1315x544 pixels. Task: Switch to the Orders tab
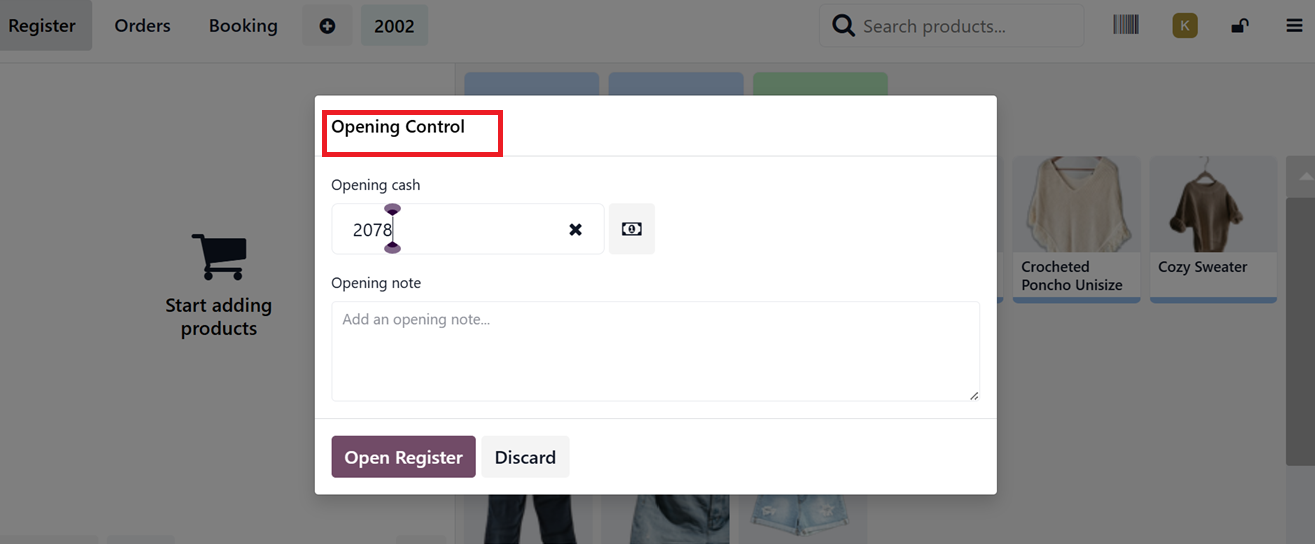[142, 26]
